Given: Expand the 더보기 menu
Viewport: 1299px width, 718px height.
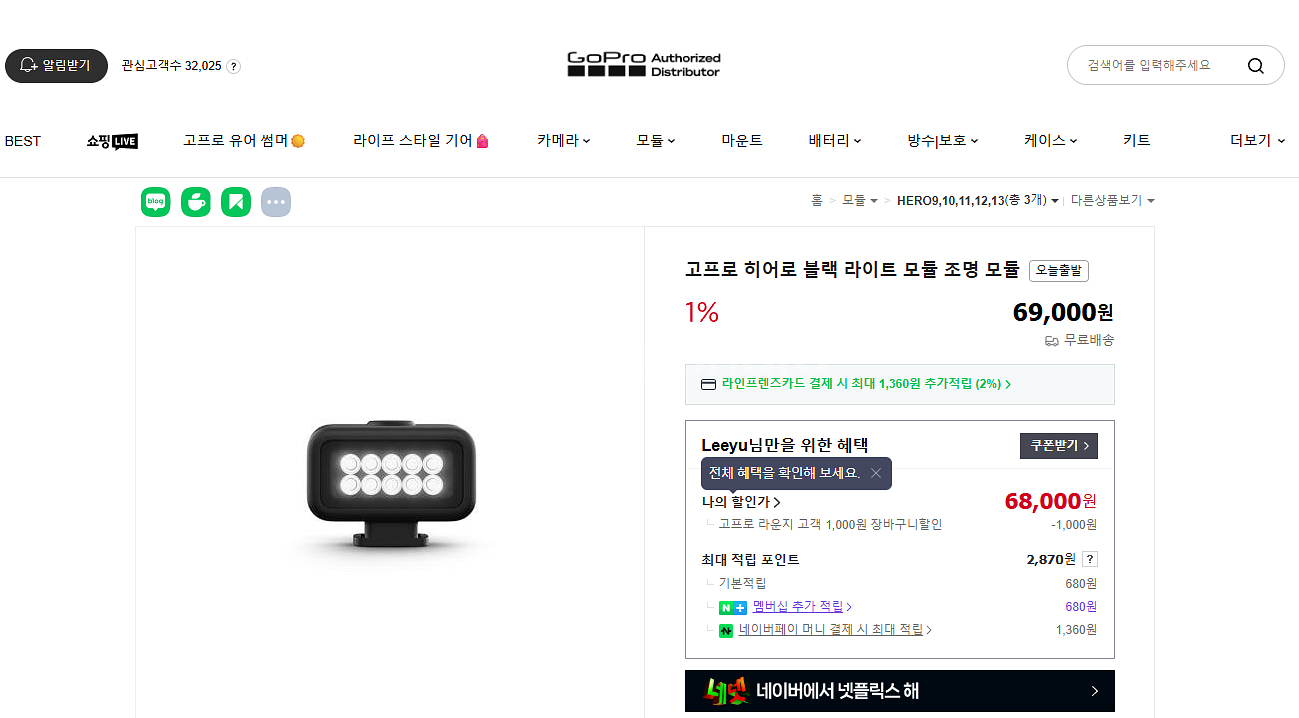Looking at the screenshot, I should [x=1257, y=141].
